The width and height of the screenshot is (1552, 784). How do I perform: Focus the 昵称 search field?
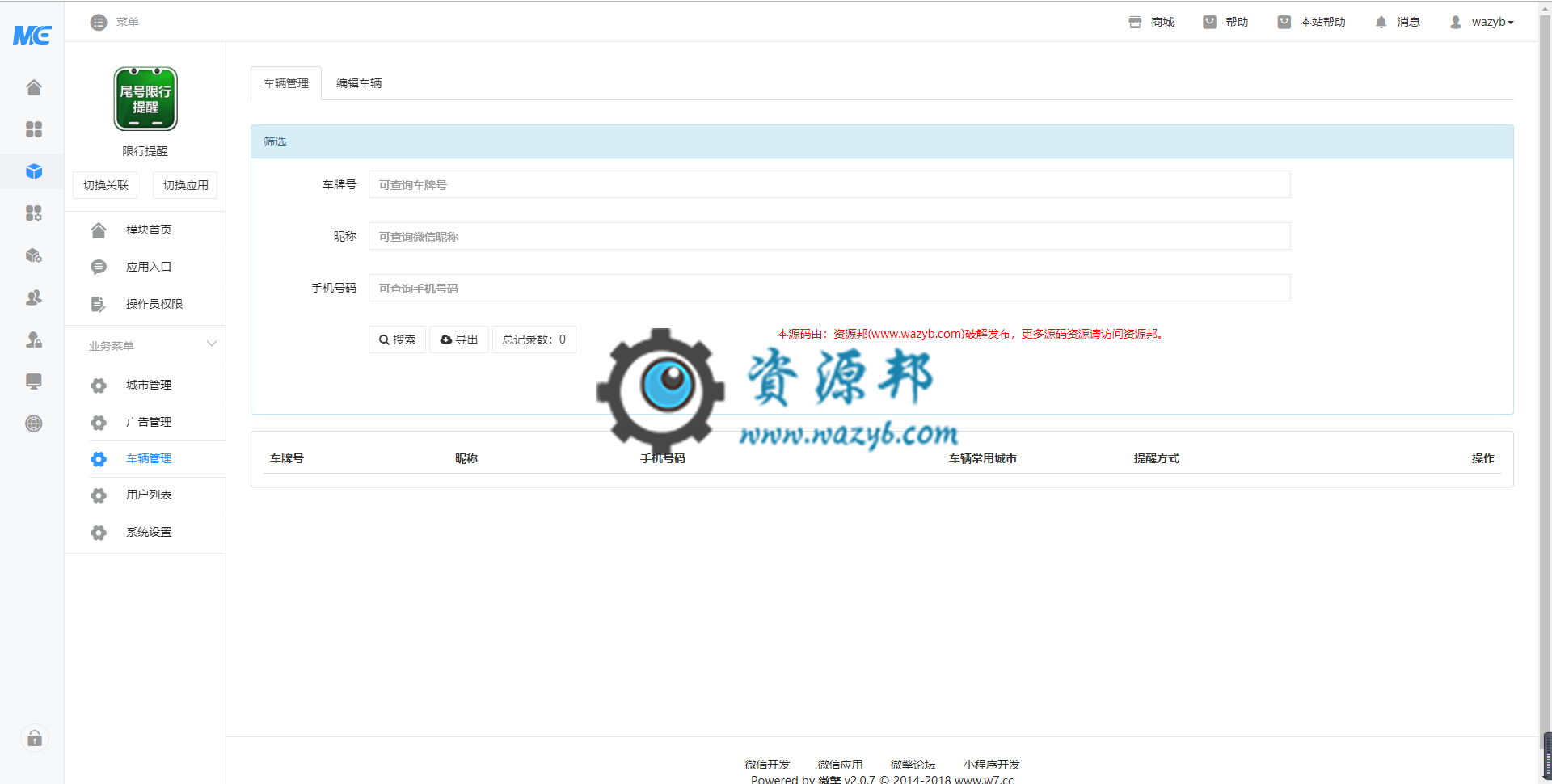tap(829, 236)
